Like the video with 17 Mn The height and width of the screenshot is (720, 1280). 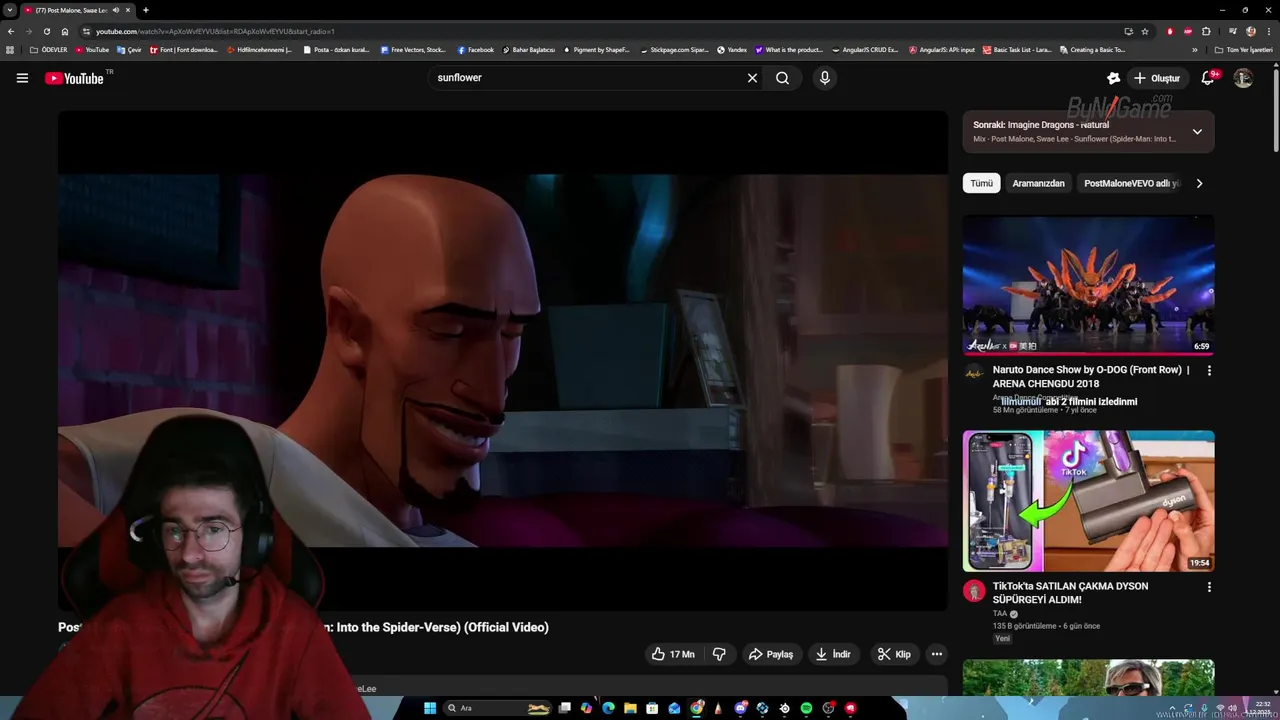pyautogui.click(x=673, y=654)
